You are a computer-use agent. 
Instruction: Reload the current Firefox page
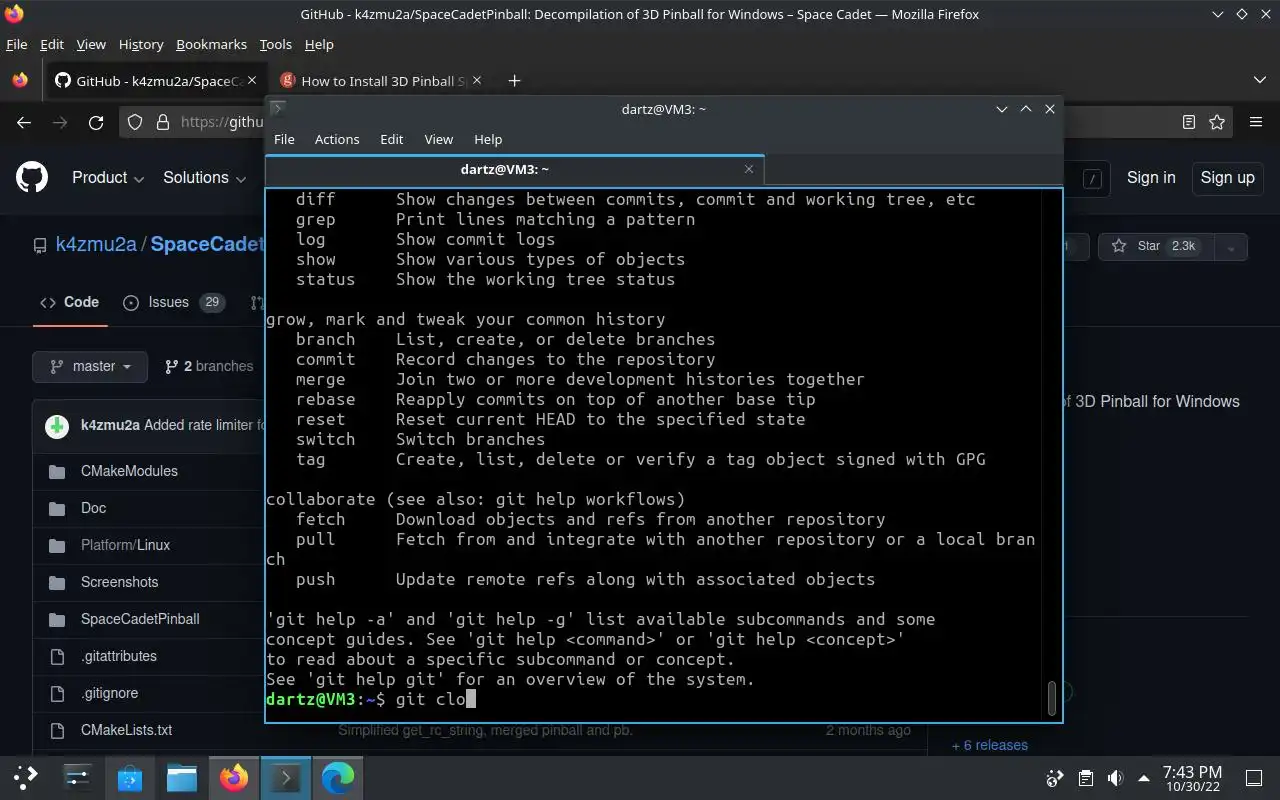[96, 122]
